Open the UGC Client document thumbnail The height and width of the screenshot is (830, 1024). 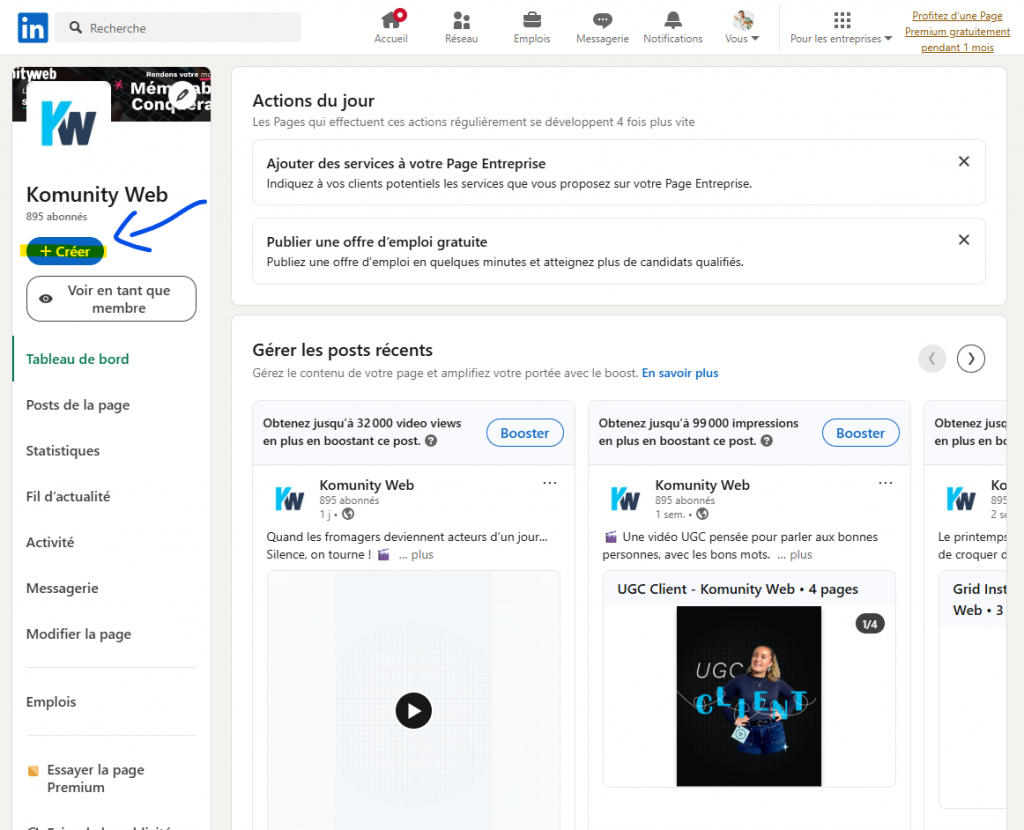pyautogui.click(x=748, y=696)
